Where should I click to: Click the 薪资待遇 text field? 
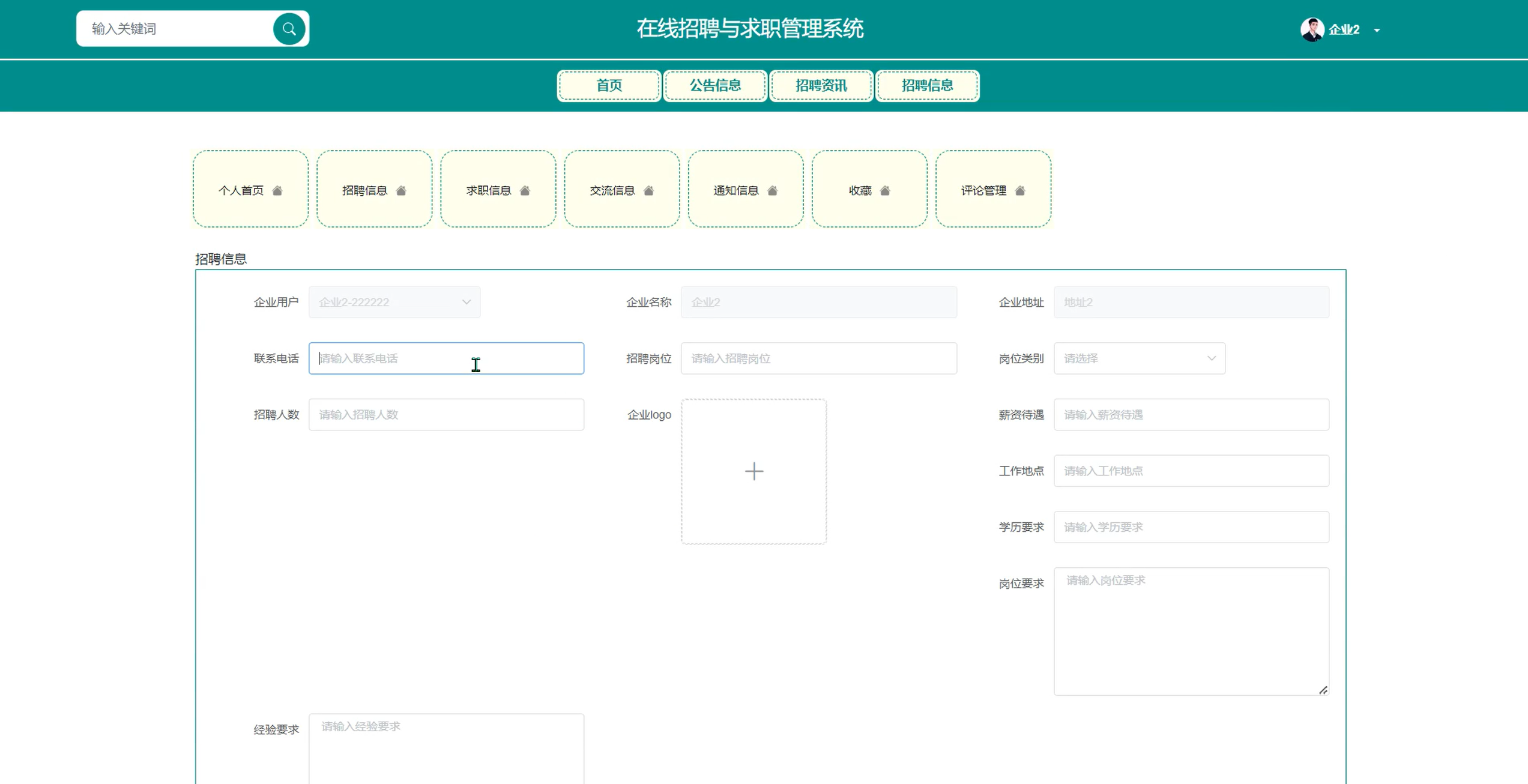[x=1191, y=415]
